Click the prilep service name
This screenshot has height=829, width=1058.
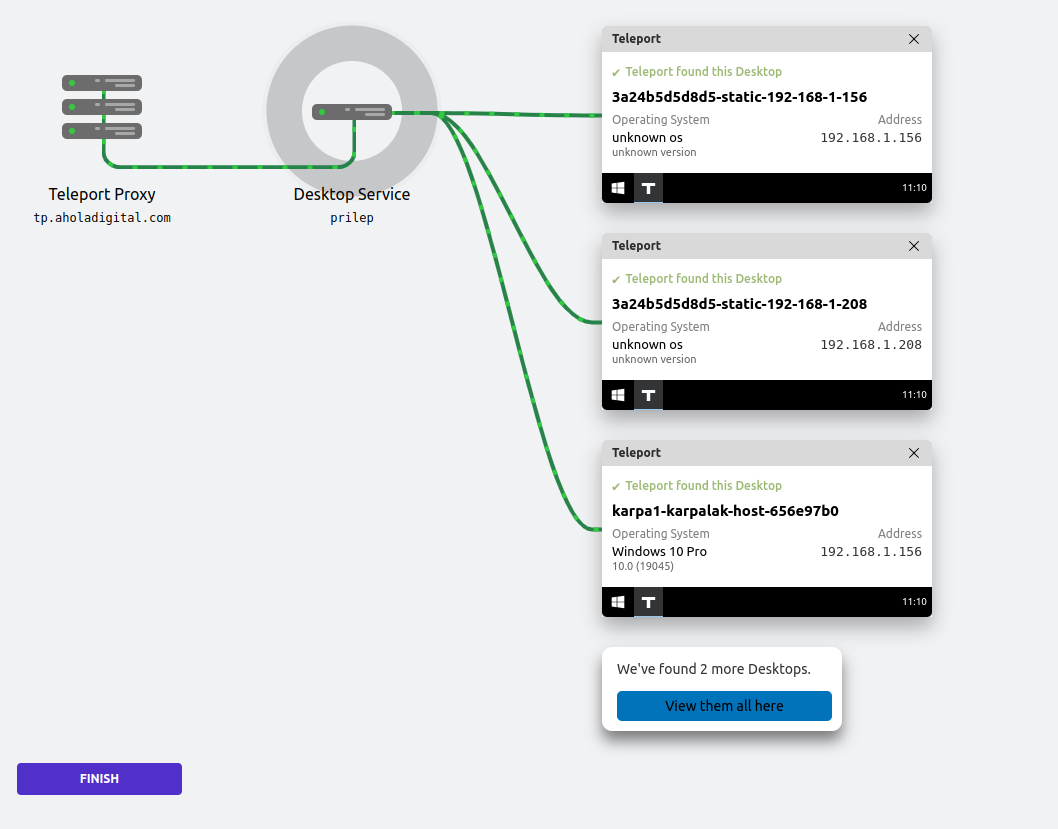coord(352,218)
